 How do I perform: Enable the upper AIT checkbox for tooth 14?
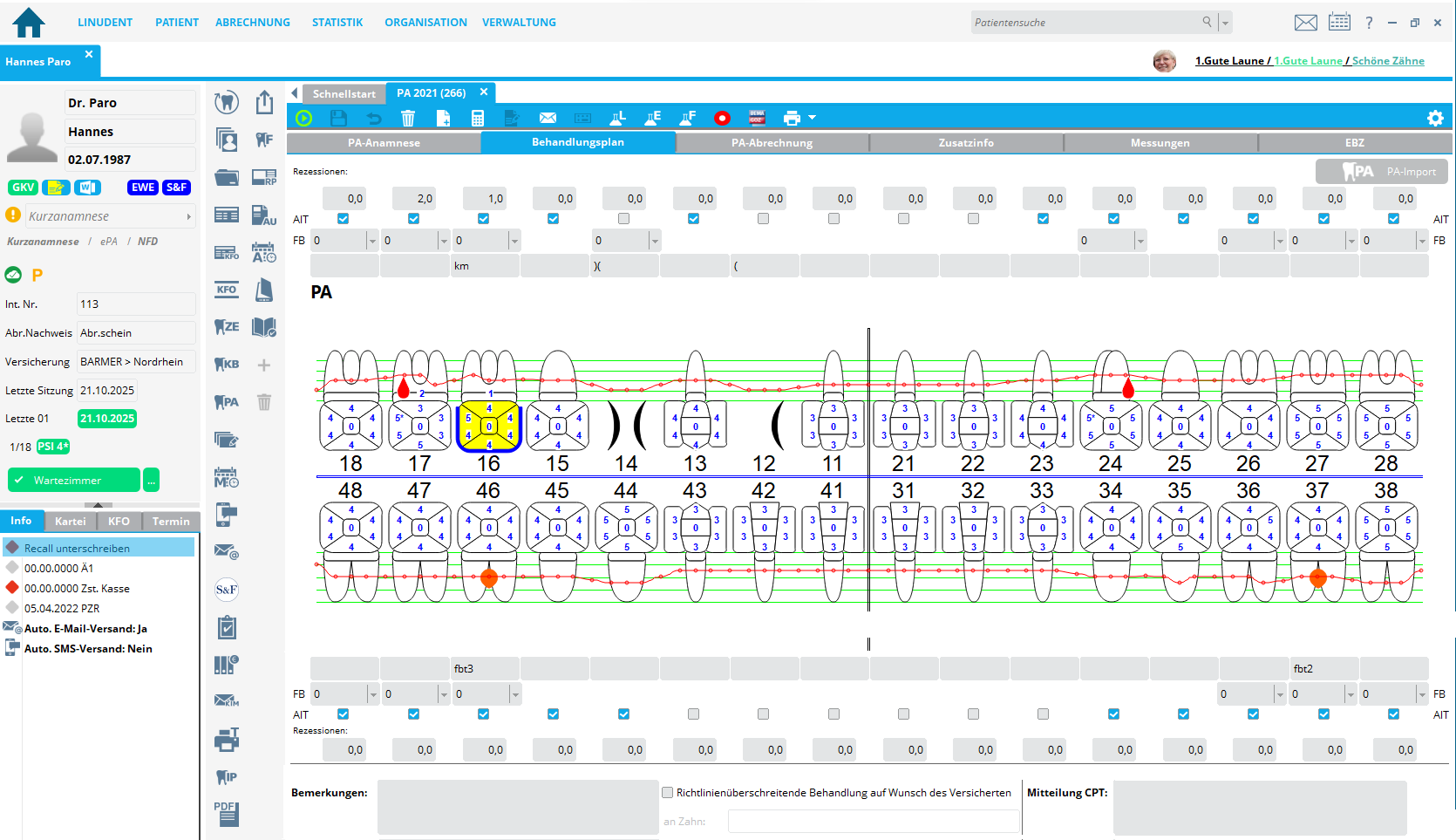623,219
